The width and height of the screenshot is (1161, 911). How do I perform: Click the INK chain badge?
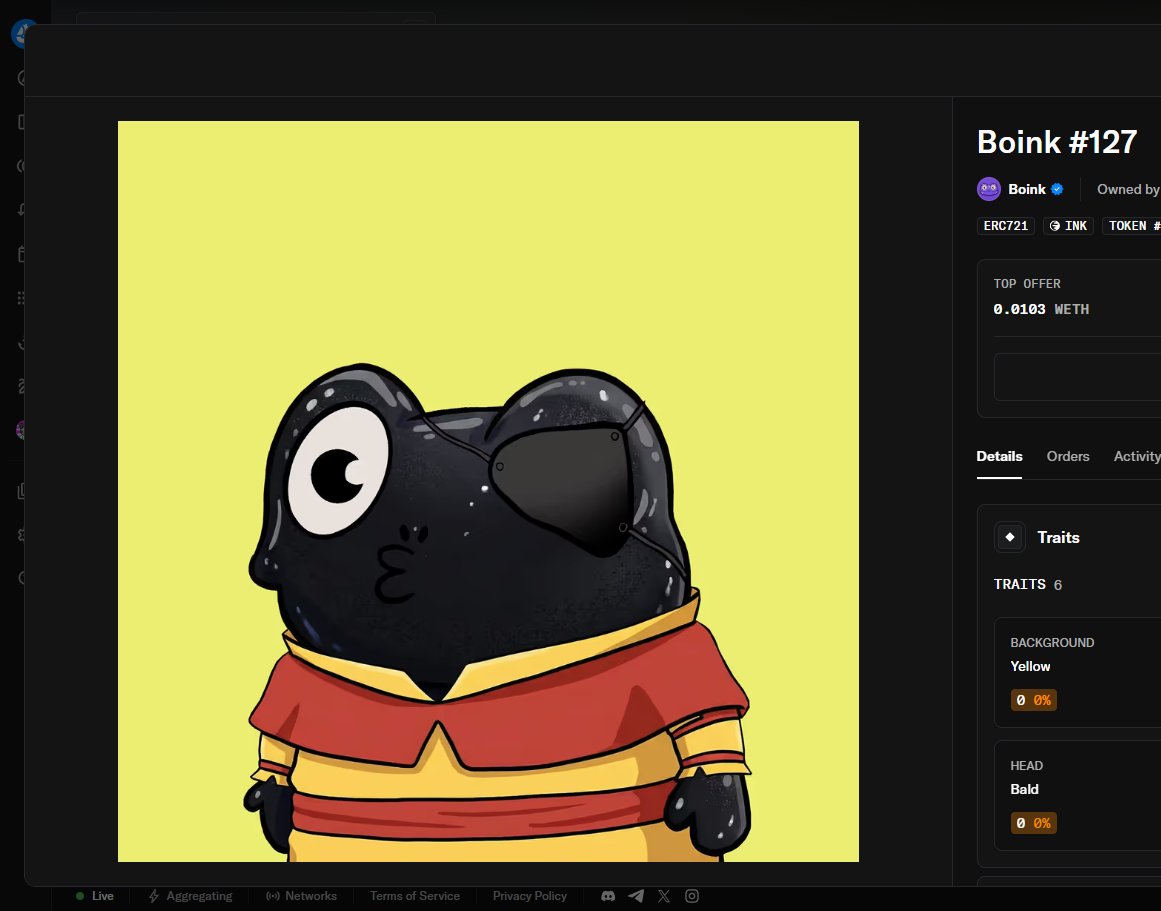(x=1068, y=226)
